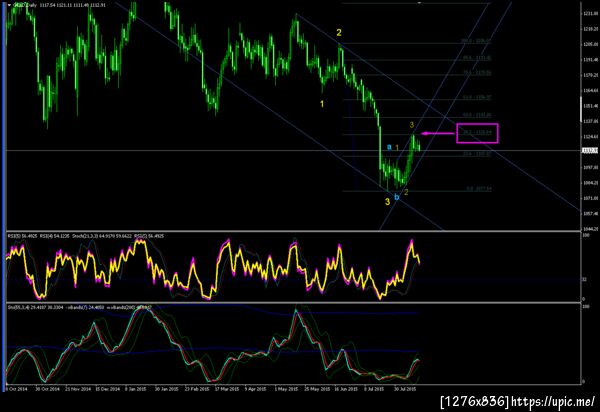Select the blue b wave label
This screenshot has height=412, width=600.
[x=397, y=197]
